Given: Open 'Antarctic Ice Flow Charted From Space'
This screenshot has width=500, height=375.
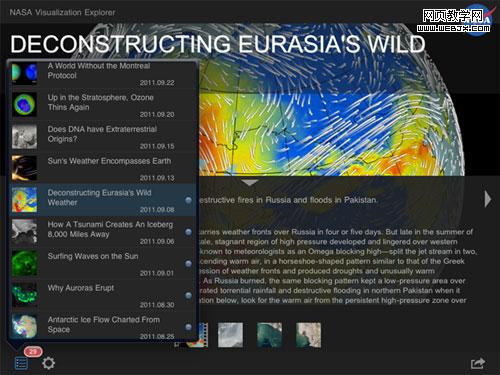Looking at the screenshot, I should [103, 326].
